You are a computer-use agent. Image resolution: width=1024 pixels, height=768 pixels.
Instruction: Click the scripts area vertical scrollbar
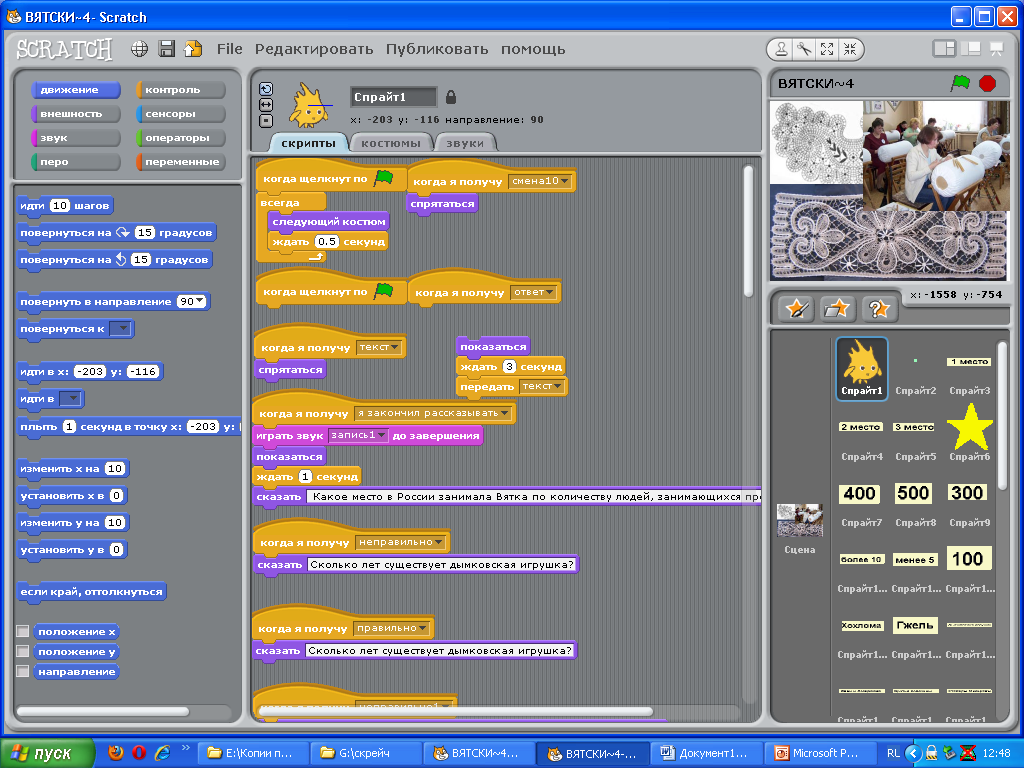click(748, 232)
